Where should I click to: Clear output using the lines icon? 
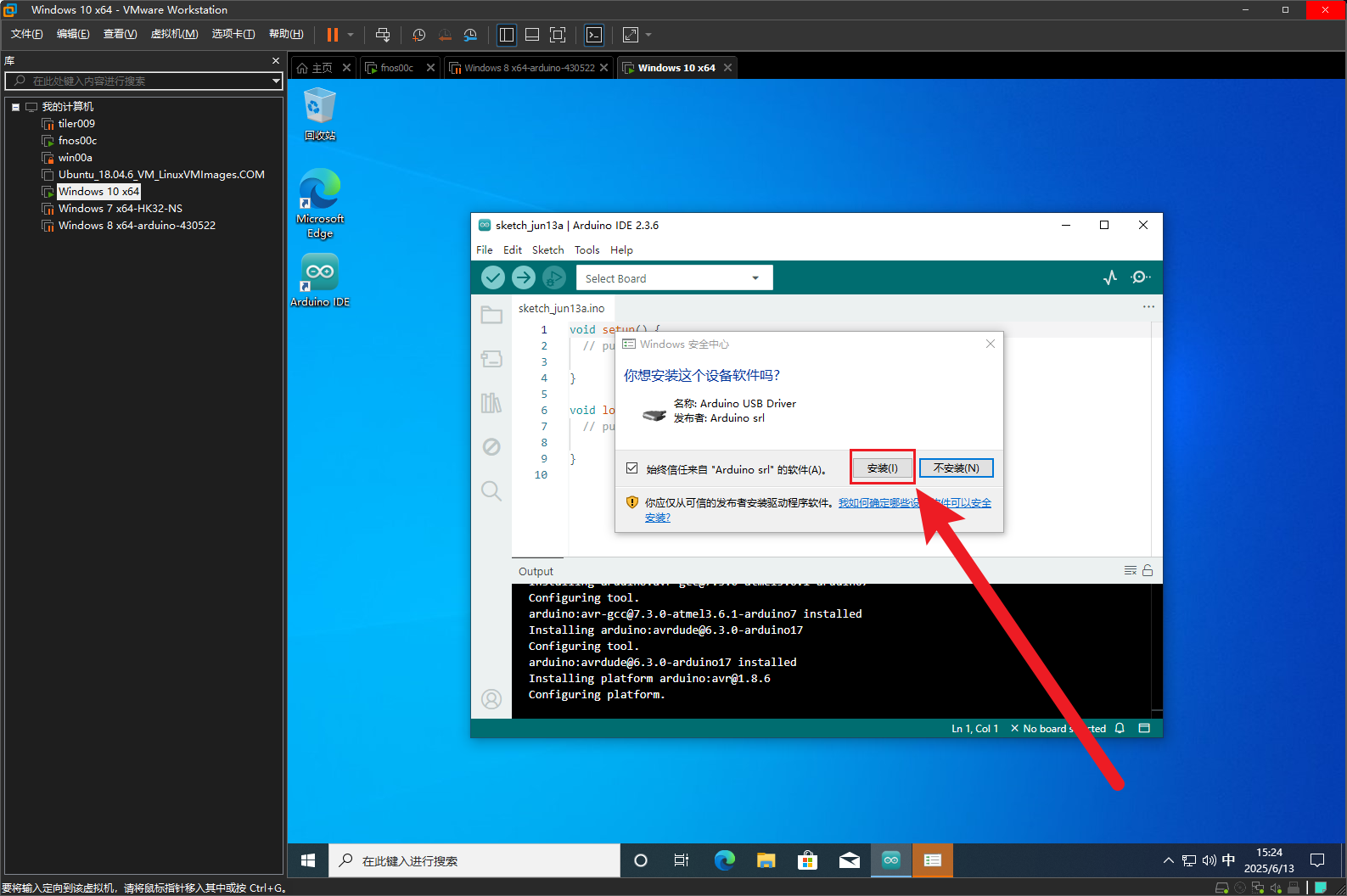click(x=1131, y=570)
